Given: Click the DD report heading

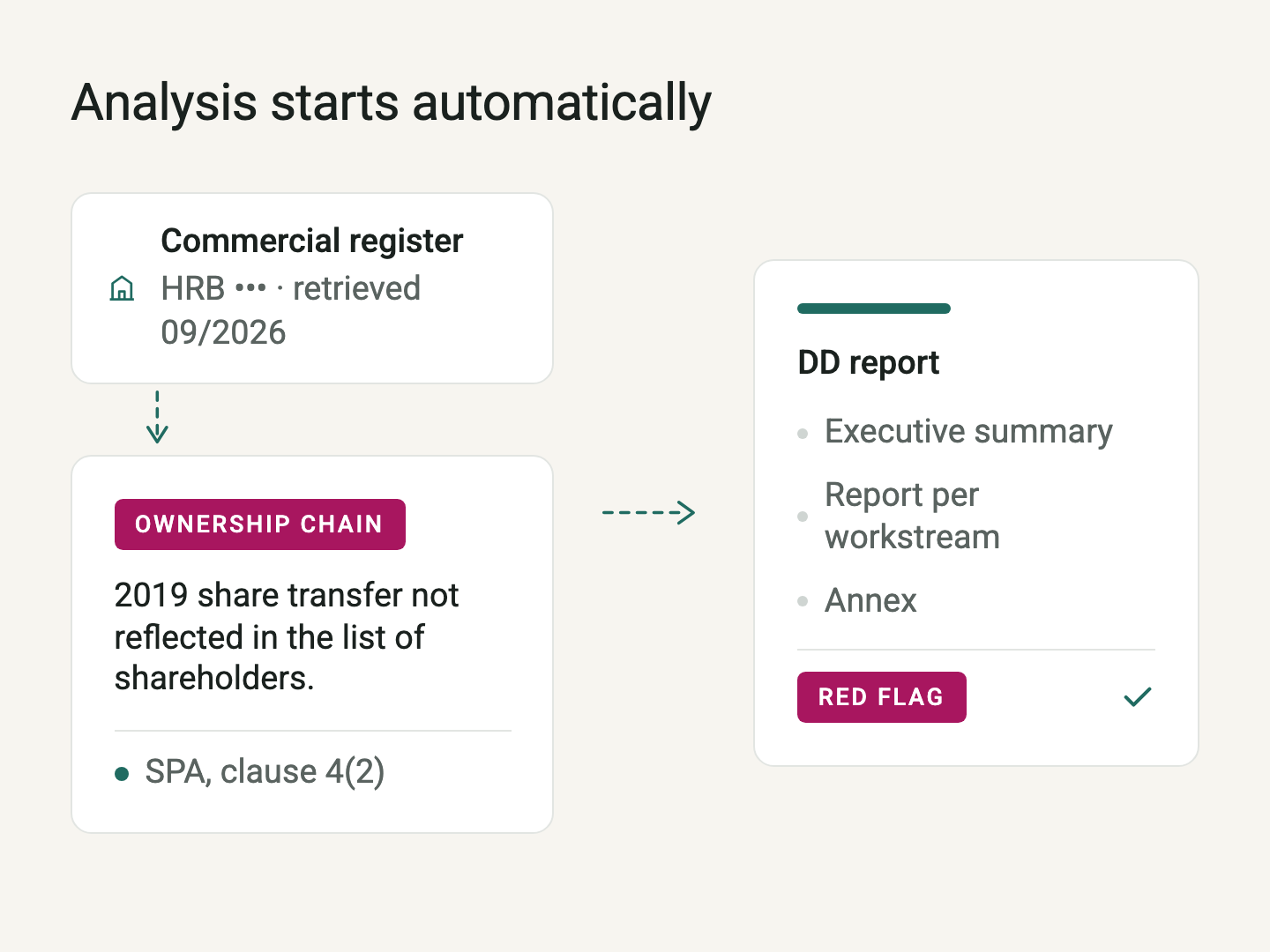Looking at the screenshot, I should (869, 362).
